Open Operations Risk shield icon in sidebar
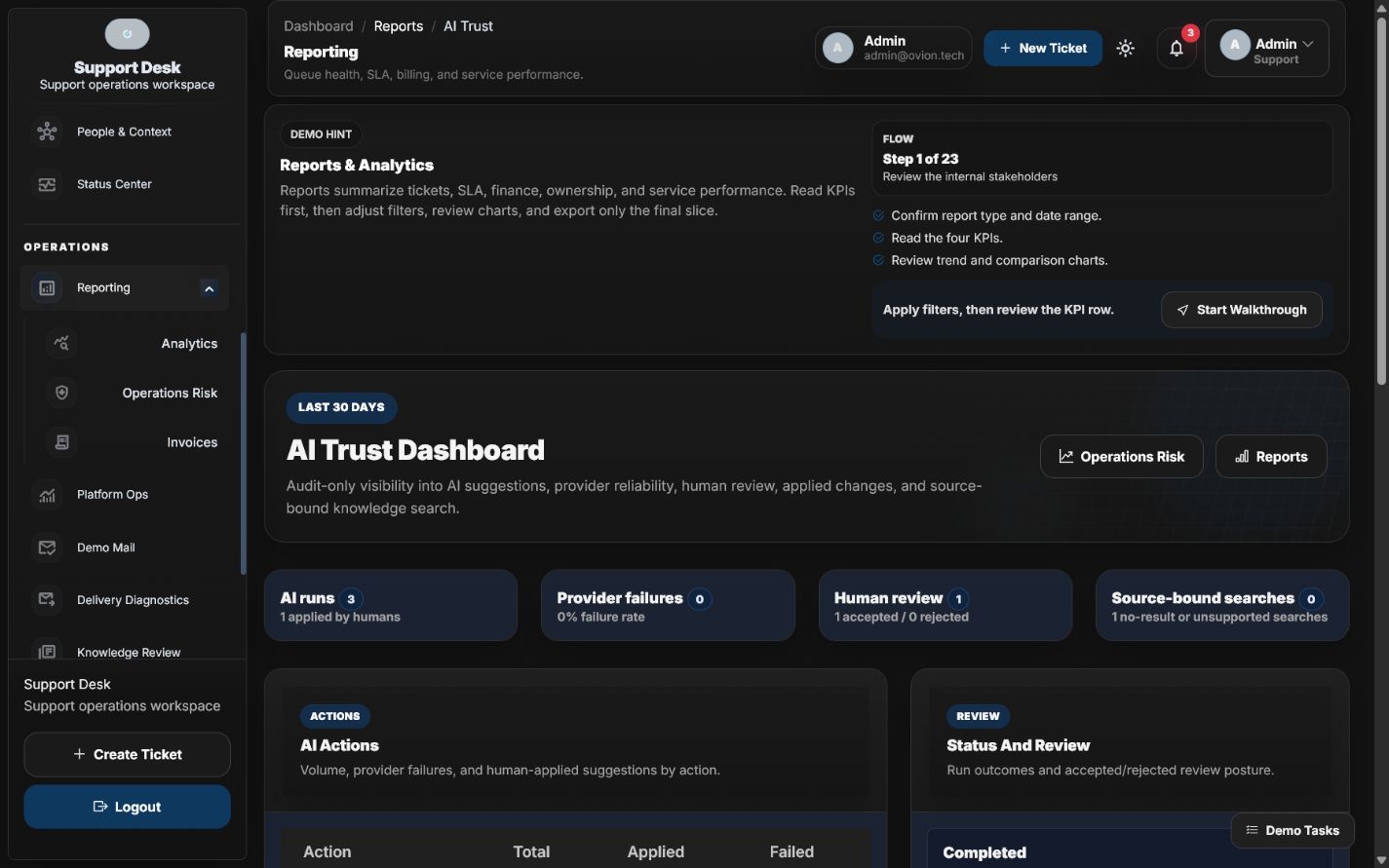The height and width of the screenshot is (868, 1389). coord(61,393)
